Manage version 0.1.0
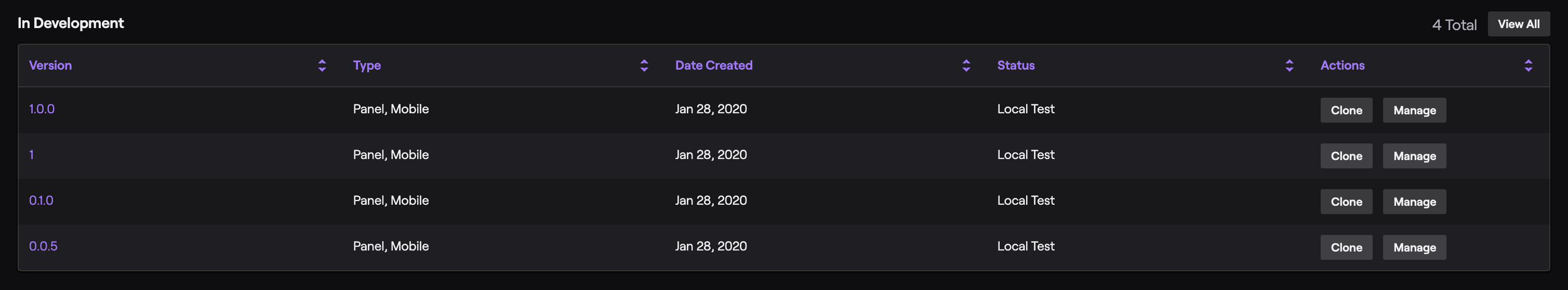This screenshot has height=290, width=1568. click(x=1414, y=202)
